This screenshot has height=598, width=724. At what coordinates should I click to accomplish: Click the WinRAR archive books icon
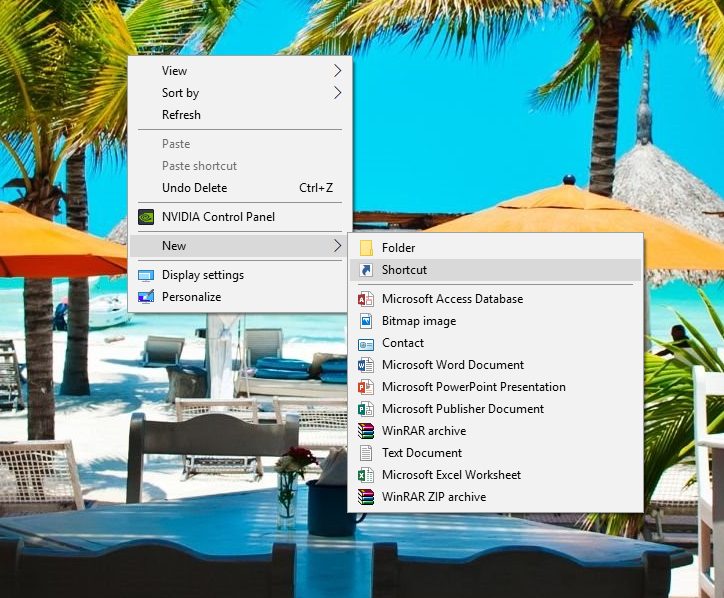[366, 431]
